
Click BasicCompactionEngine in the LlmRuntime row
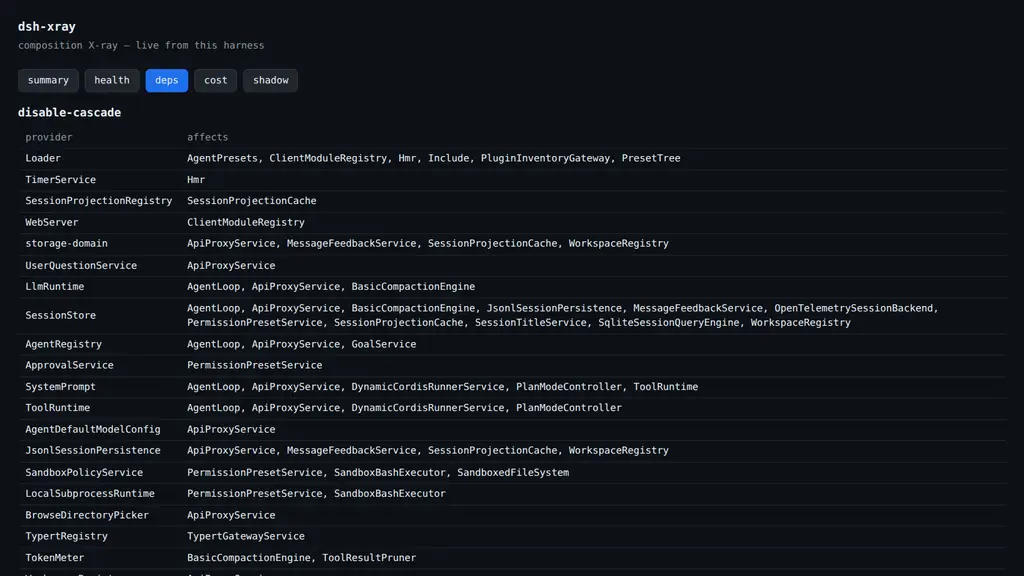[413, 286]
